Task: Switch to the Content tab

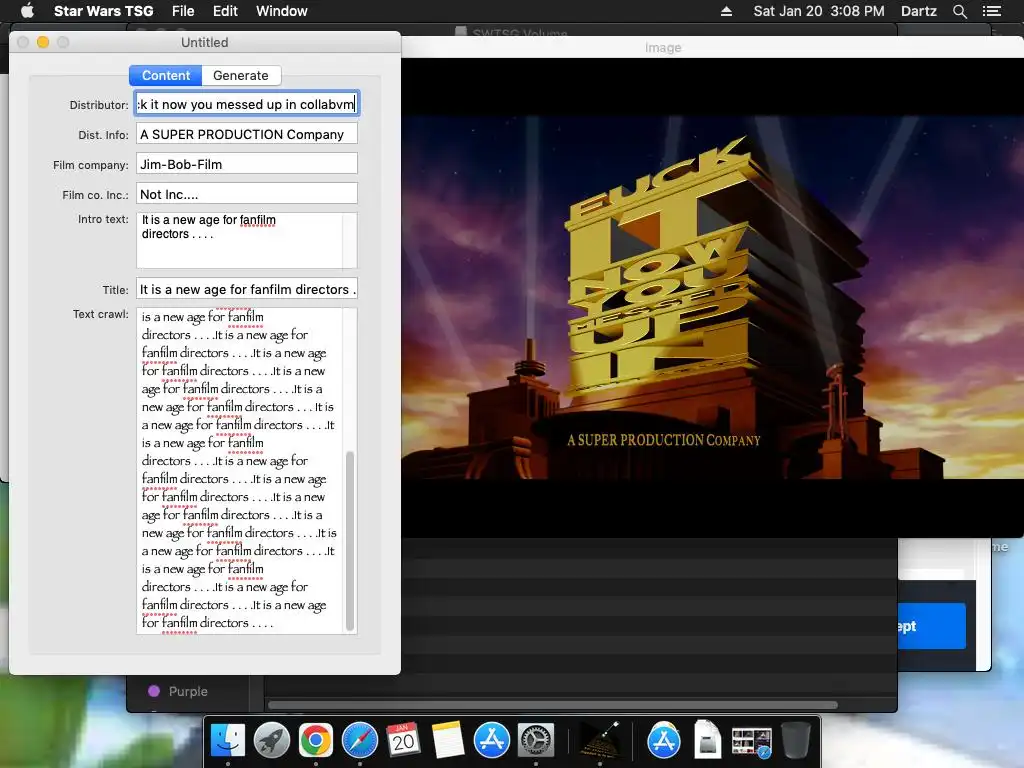Action: click(x=166, y=75)
